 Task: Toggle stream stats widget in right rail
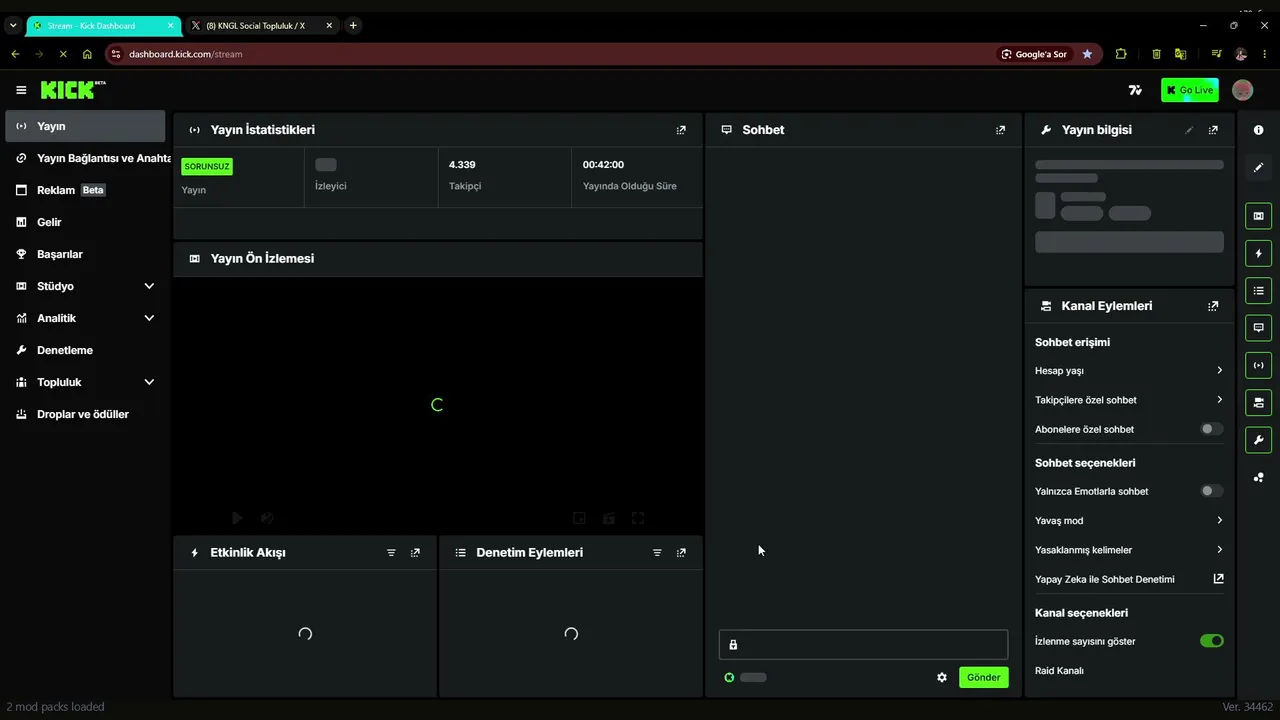[x=1258, y=365]
